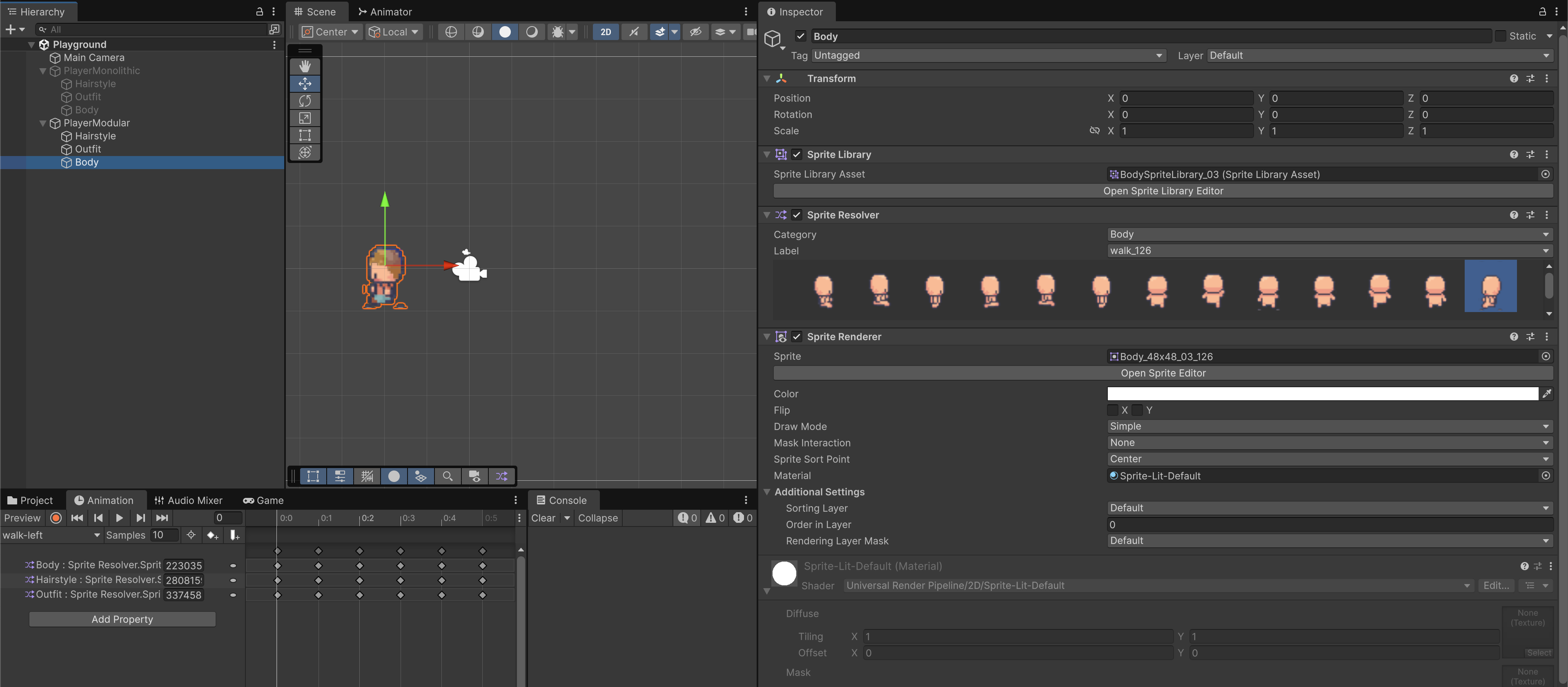The image size is (1568, 687).
Task: Open the Game tab
Action: 263,500
